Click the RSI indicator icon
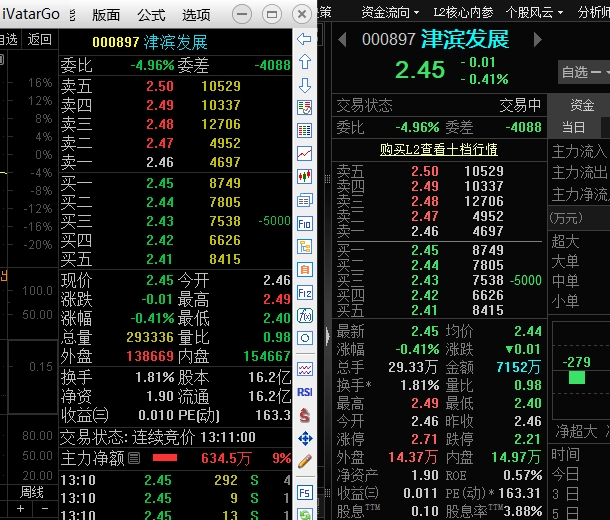 click(x=304, y=392)
